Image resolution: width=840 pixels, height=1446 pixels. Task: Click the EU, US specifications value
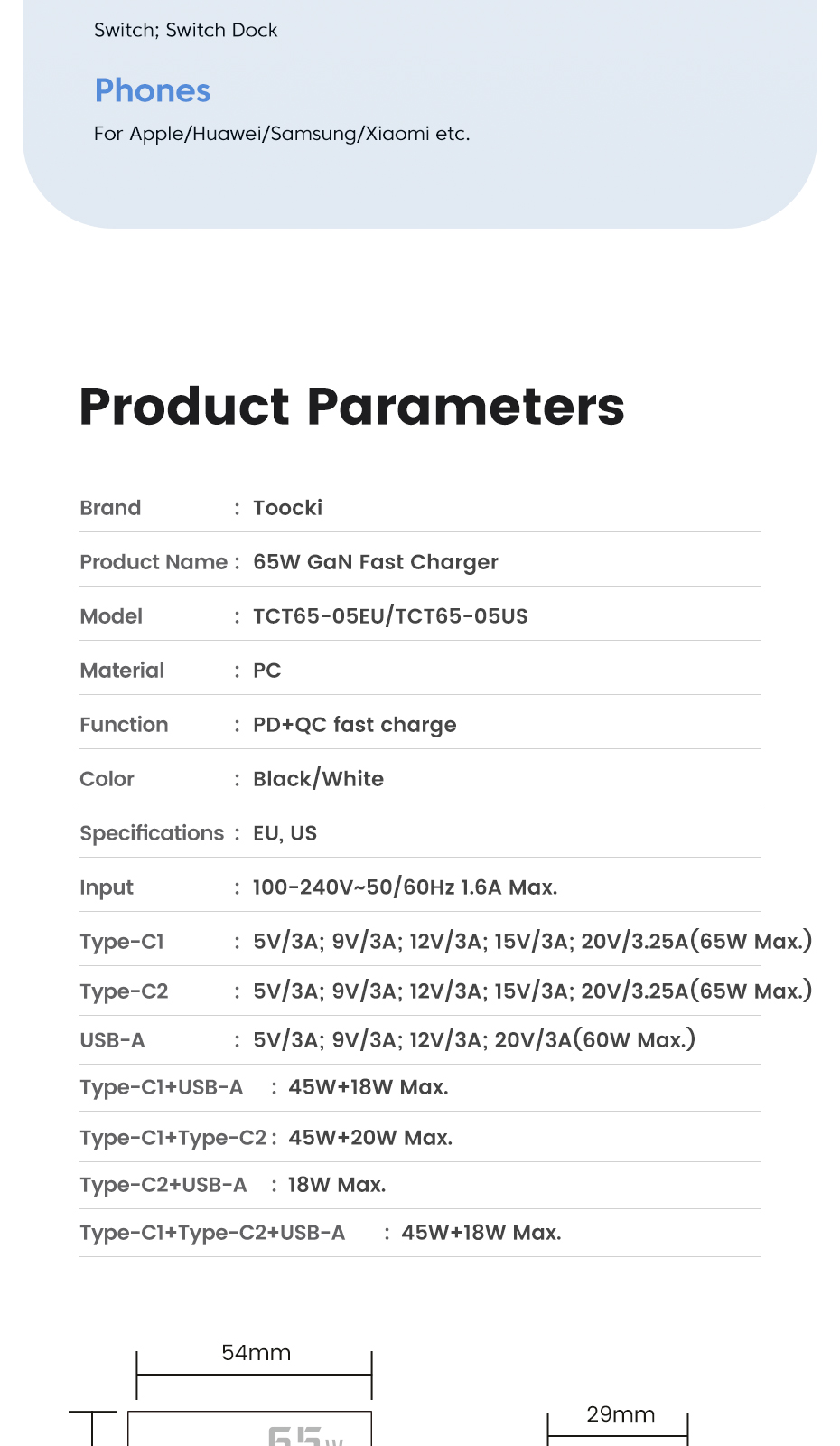coord(285,833)
